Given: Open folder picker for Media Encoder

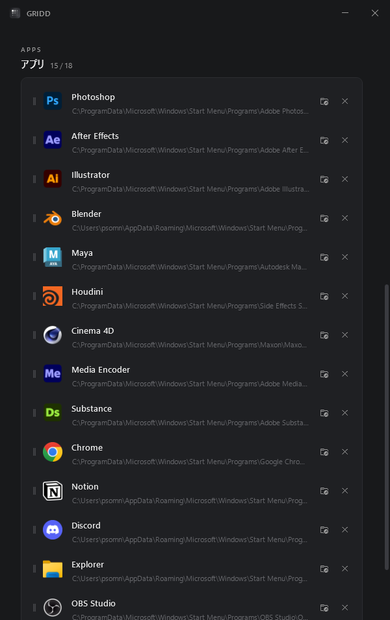Looking at the screenshot, I should coord(324,374).
